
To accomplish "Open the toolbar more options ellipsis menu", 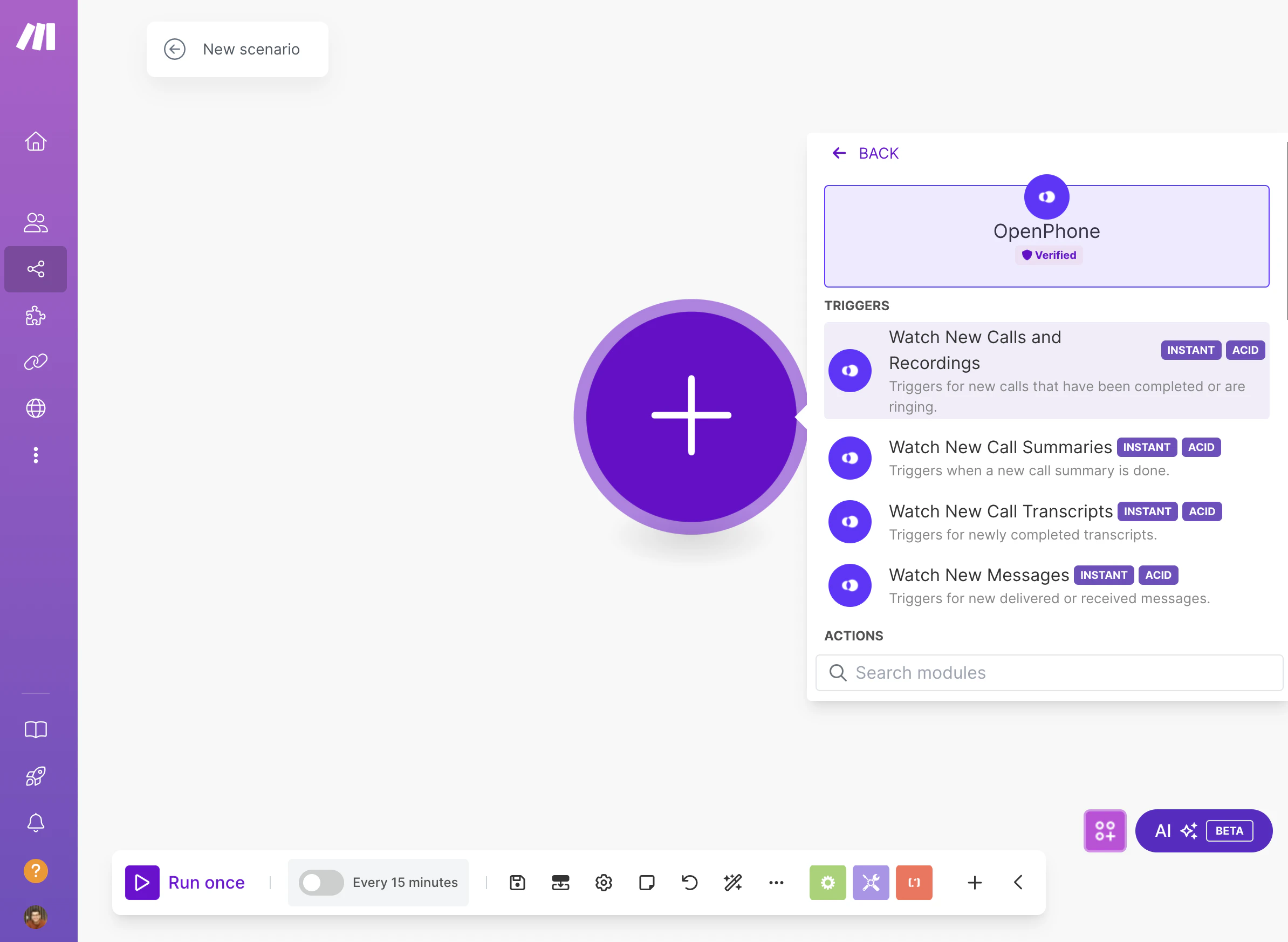I will 776,882.
